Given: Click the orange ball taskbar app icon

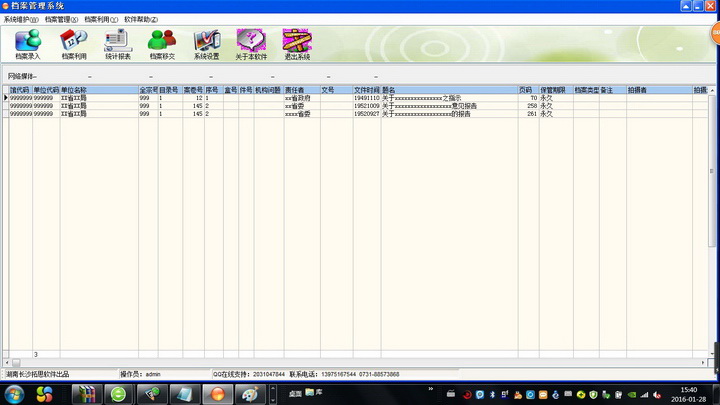Looking at the screenshot, I should tap(218, 394).
